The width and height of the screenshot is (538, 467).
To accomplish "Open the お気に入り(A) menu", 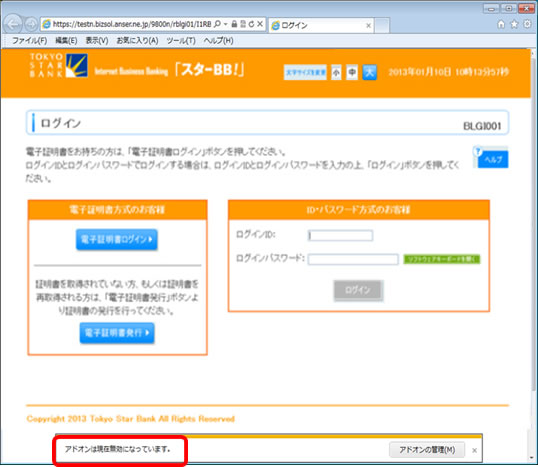I will (137, 40).
